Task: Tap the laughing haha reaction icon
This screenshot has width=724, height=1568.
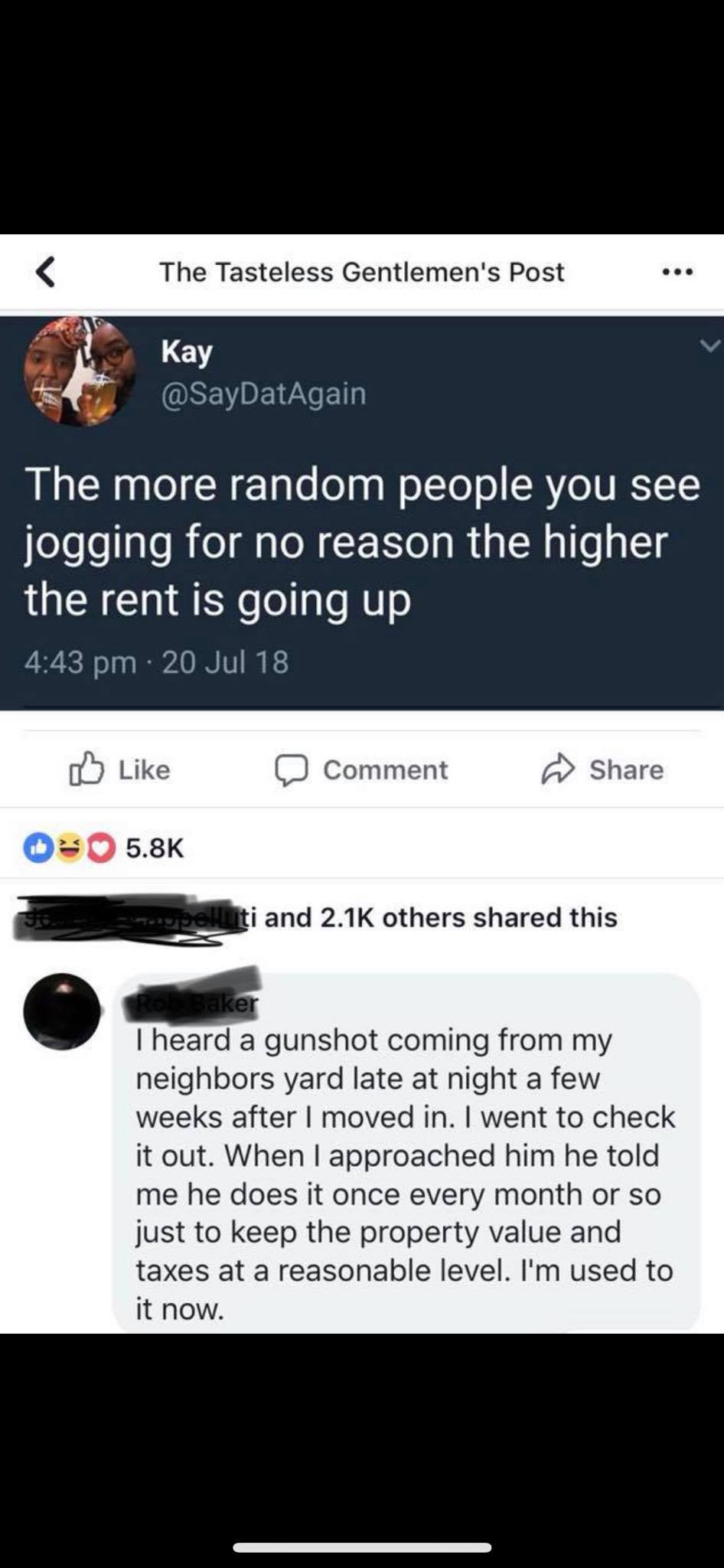Action: click(x=70, y=848)
